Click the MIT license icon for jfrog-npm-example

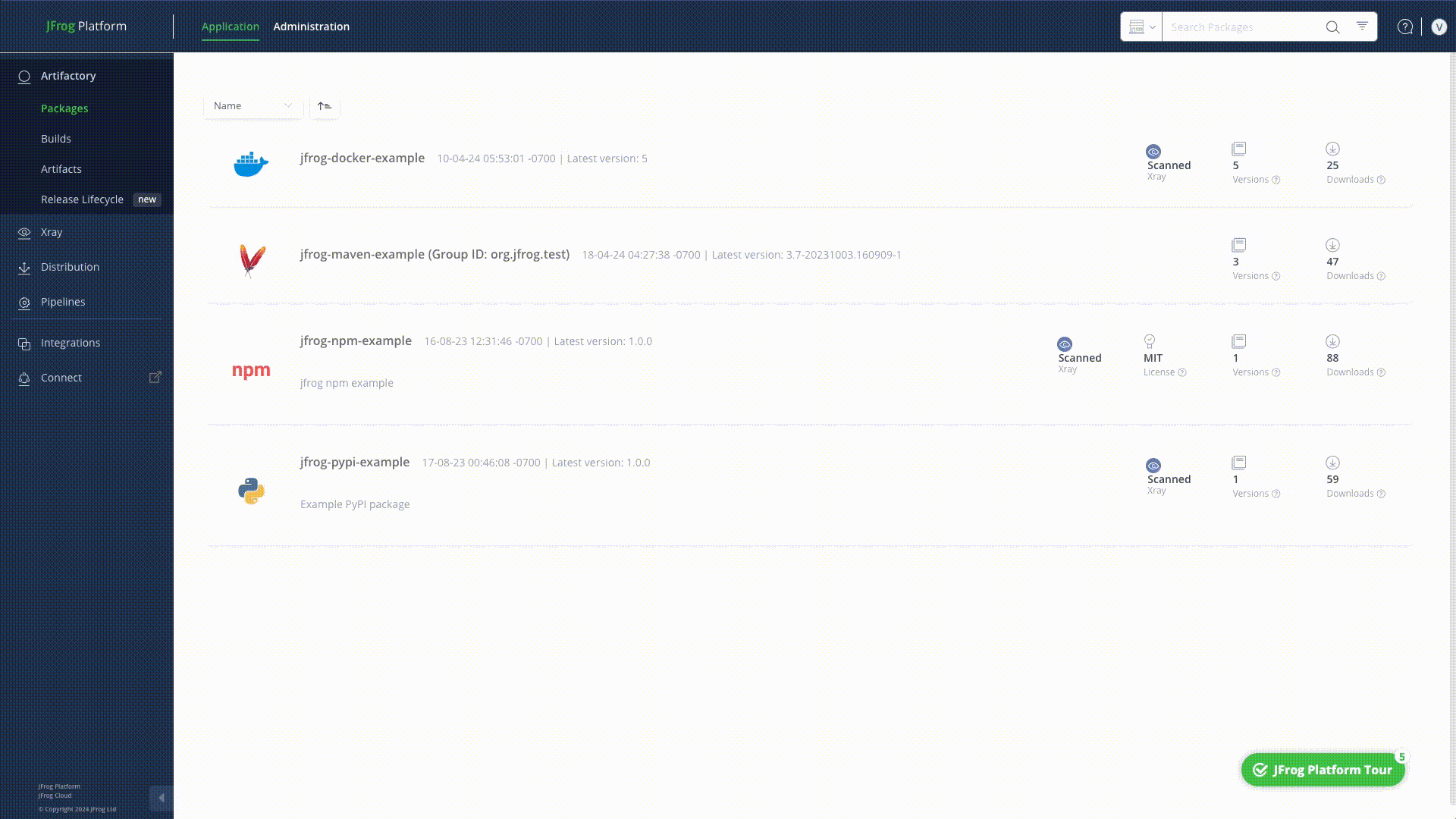click(x=1150, y=341)
